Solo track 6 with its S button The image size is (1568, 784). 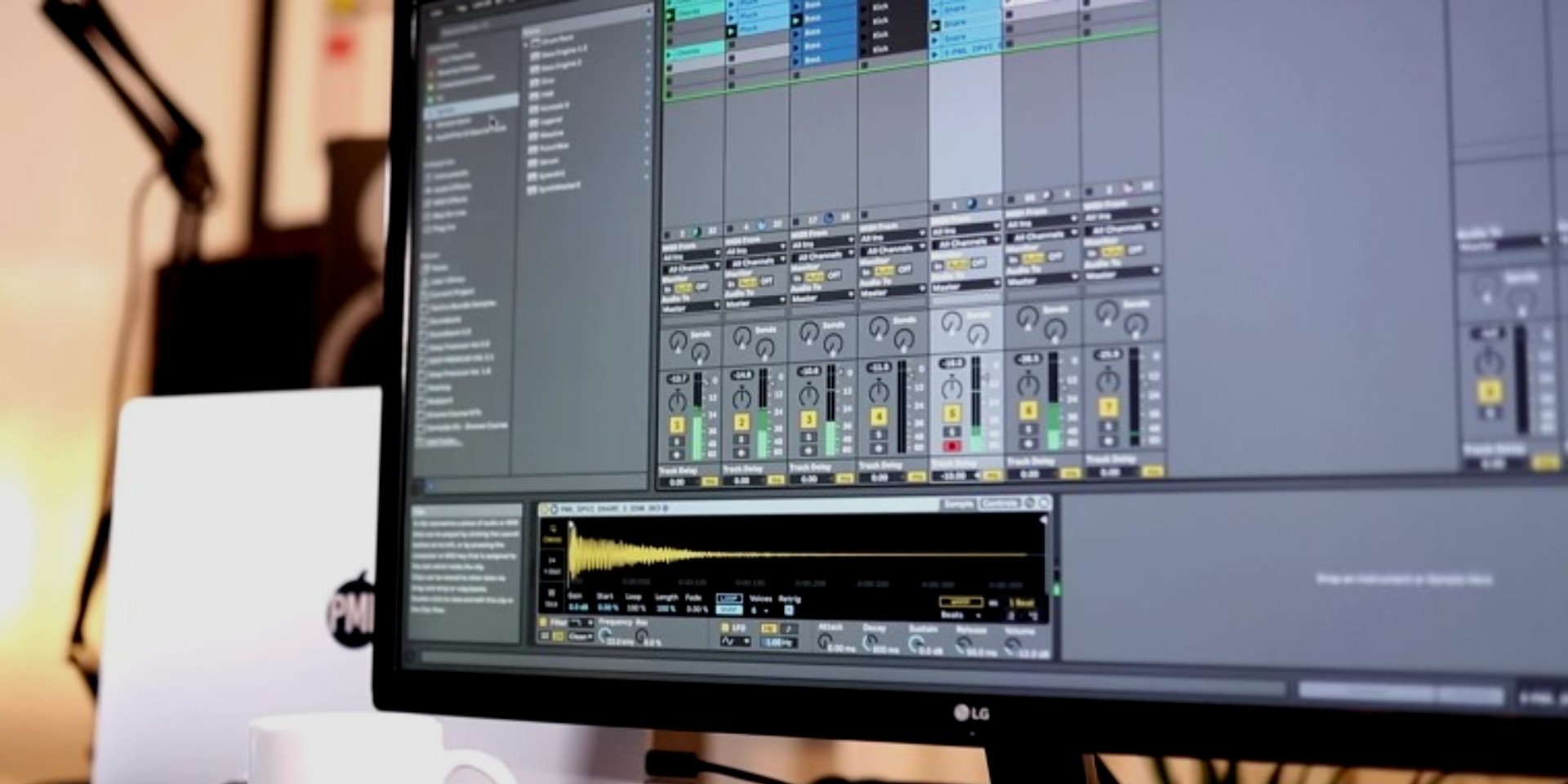tap(1028, 430)
